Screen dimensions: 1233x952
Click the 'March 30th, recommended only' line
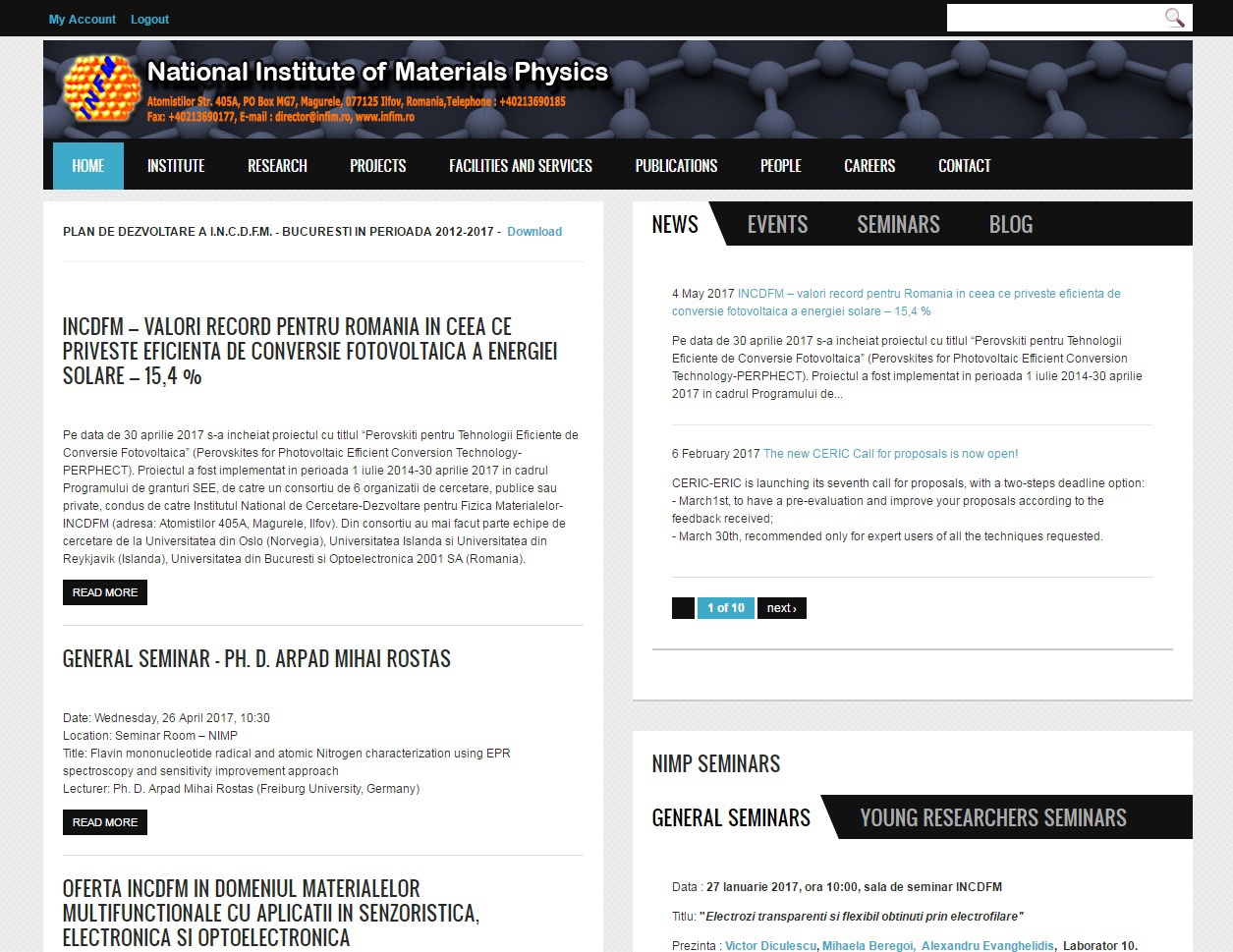click(887, 536)
